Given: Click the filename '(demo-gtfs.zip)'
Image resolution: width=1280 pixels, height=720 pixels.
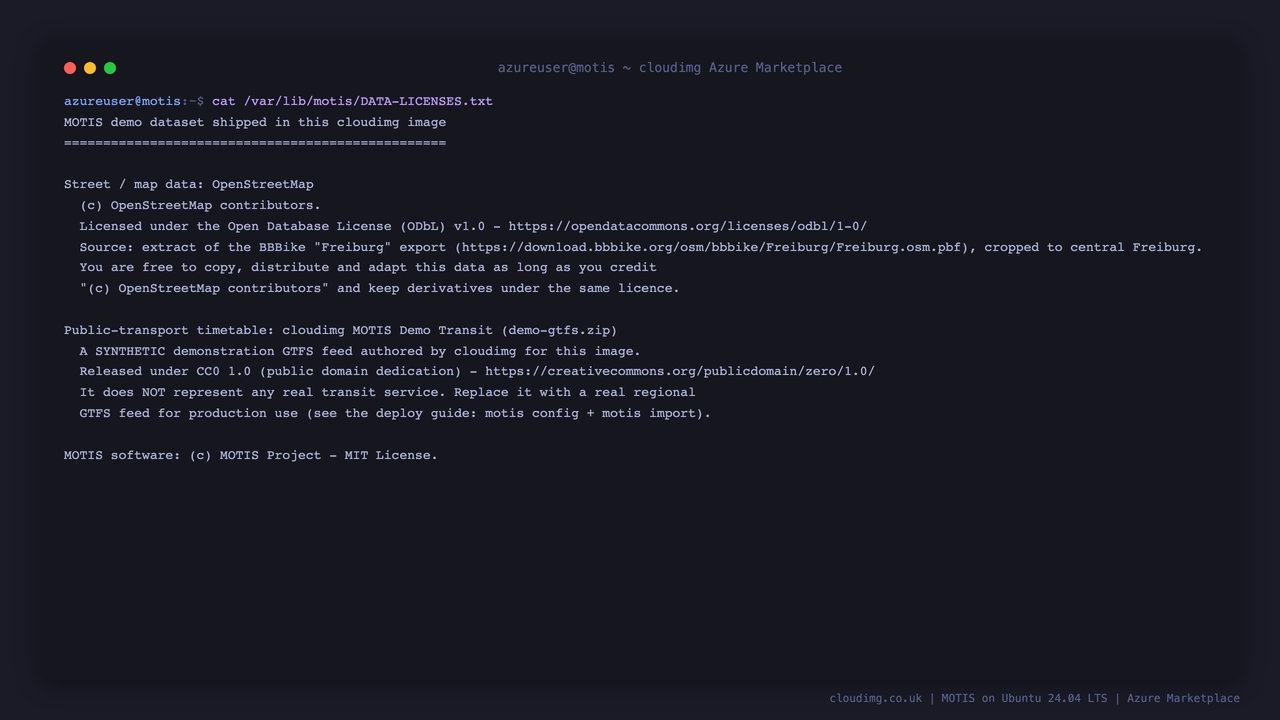Looking at the screenshot, I should [559, 330].
